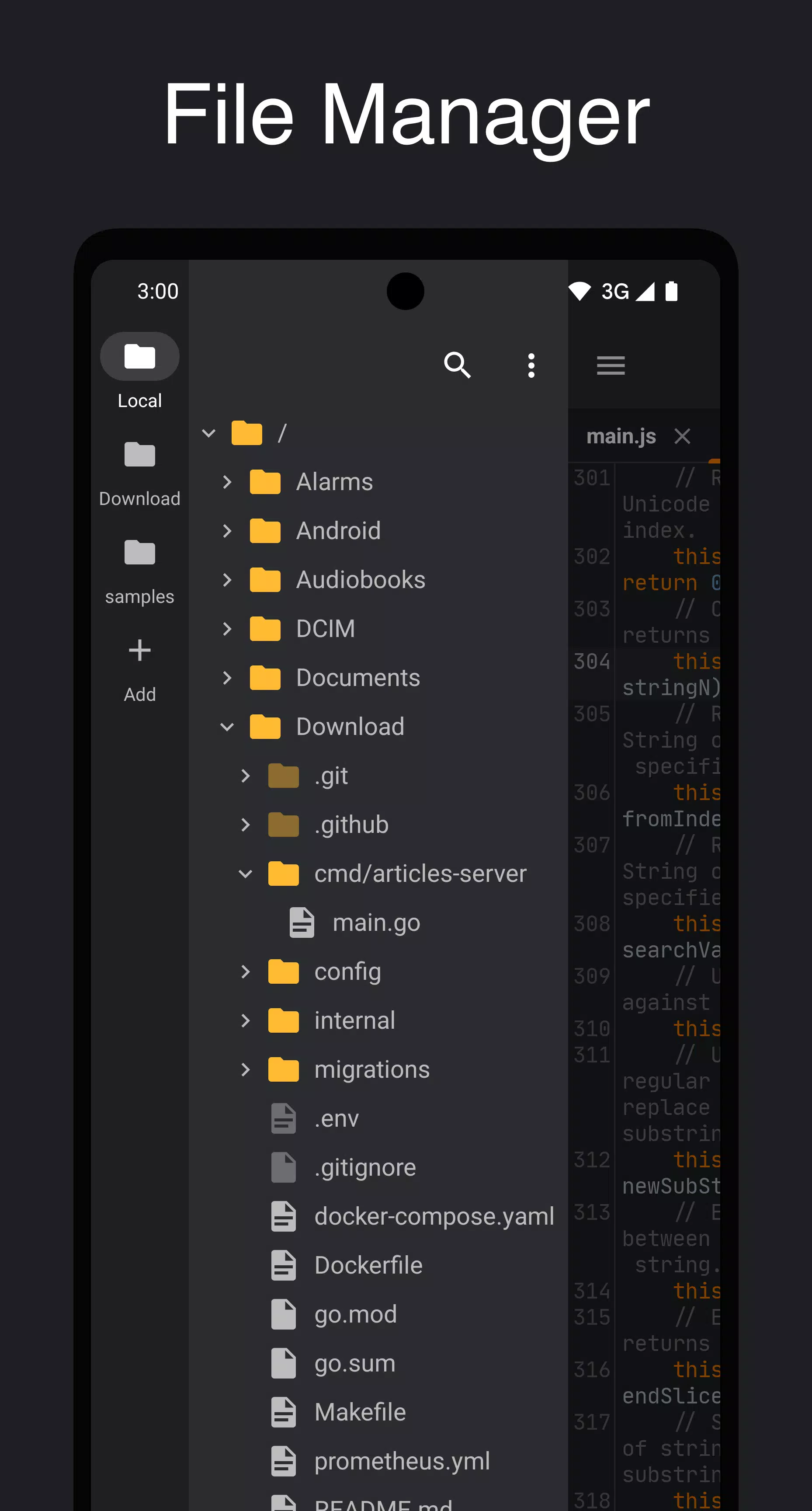Tap the hamburger menu icon in editor
This screenshot has height=1511, width=812.
pos(611,366)
